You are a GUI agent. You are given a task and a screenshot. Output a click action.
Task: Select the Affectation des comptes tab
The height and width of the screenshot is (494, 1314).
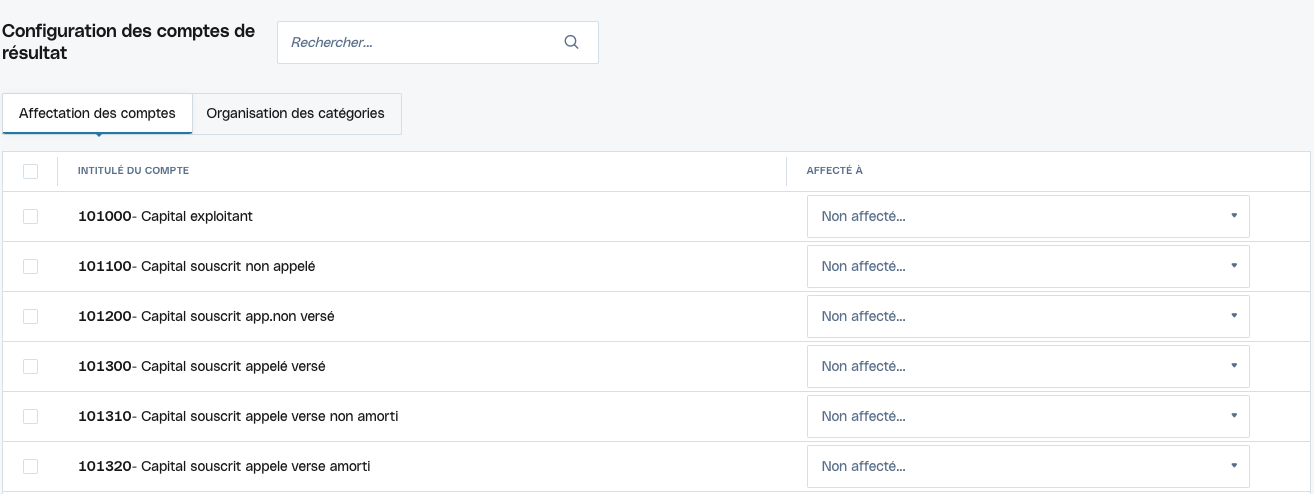click(97, 113)
